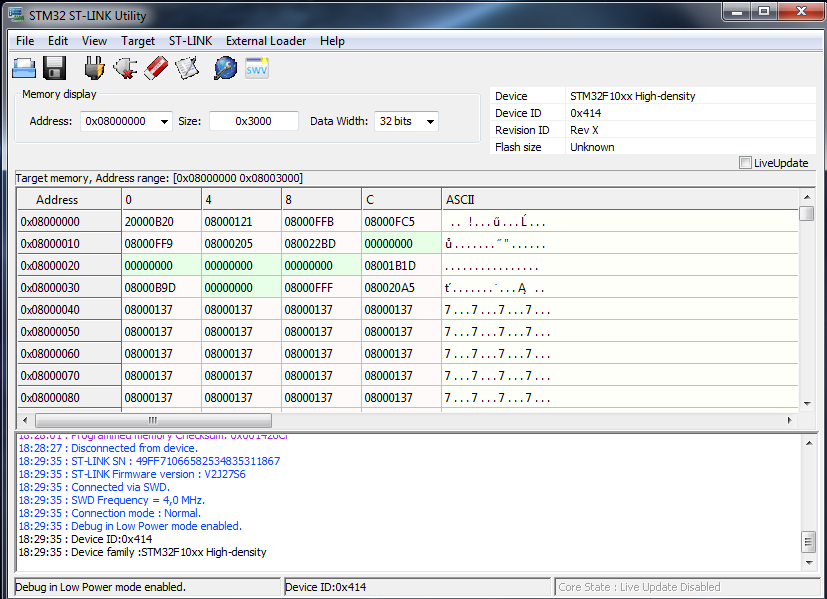Click the log panel scroll-down arrow

[x=809, y=563]
